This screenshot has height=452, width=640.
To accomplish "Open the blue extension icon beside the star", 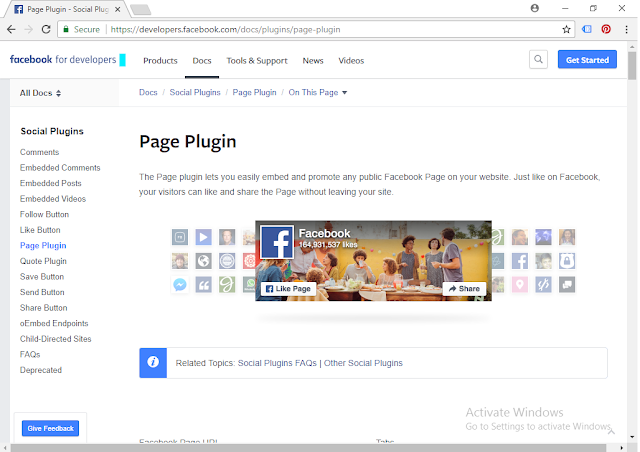I will (587, 29).
